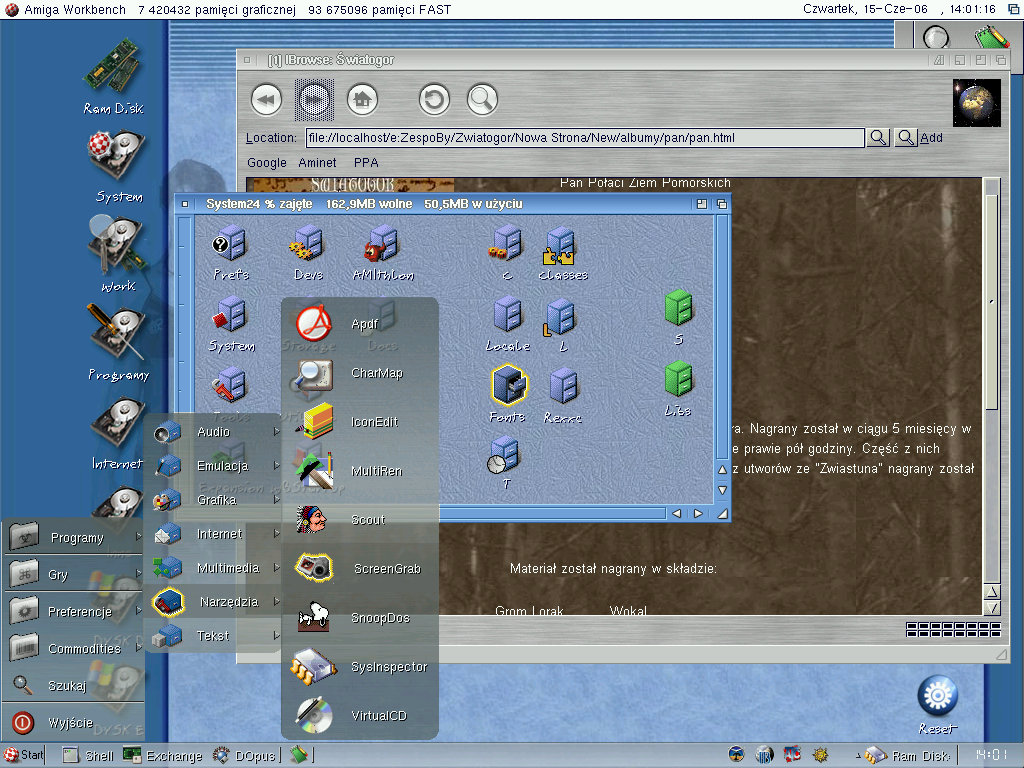
Task: Select Wyjście in the start menu
Action: coord(74,723)
